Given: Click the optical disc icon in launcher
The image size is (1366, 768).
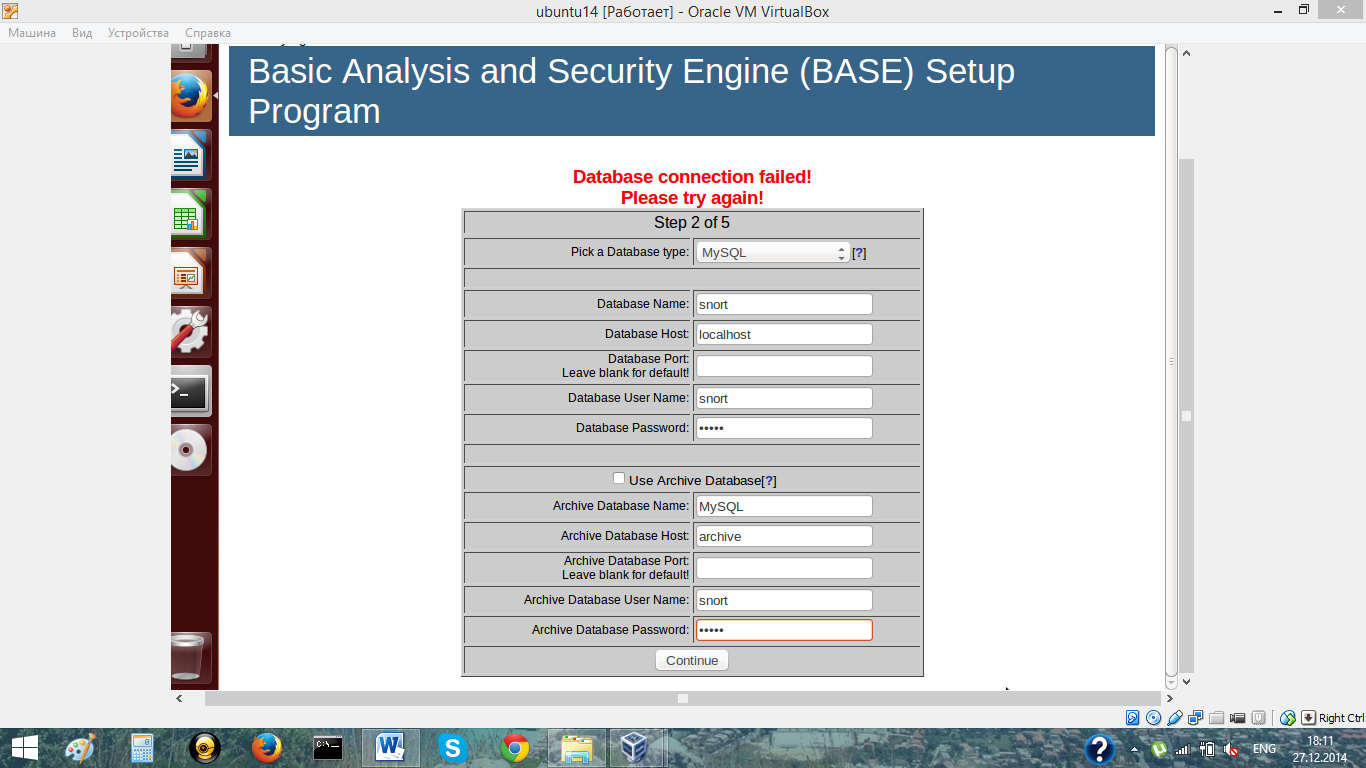Looking at the screenshot, I should (190, 450).
